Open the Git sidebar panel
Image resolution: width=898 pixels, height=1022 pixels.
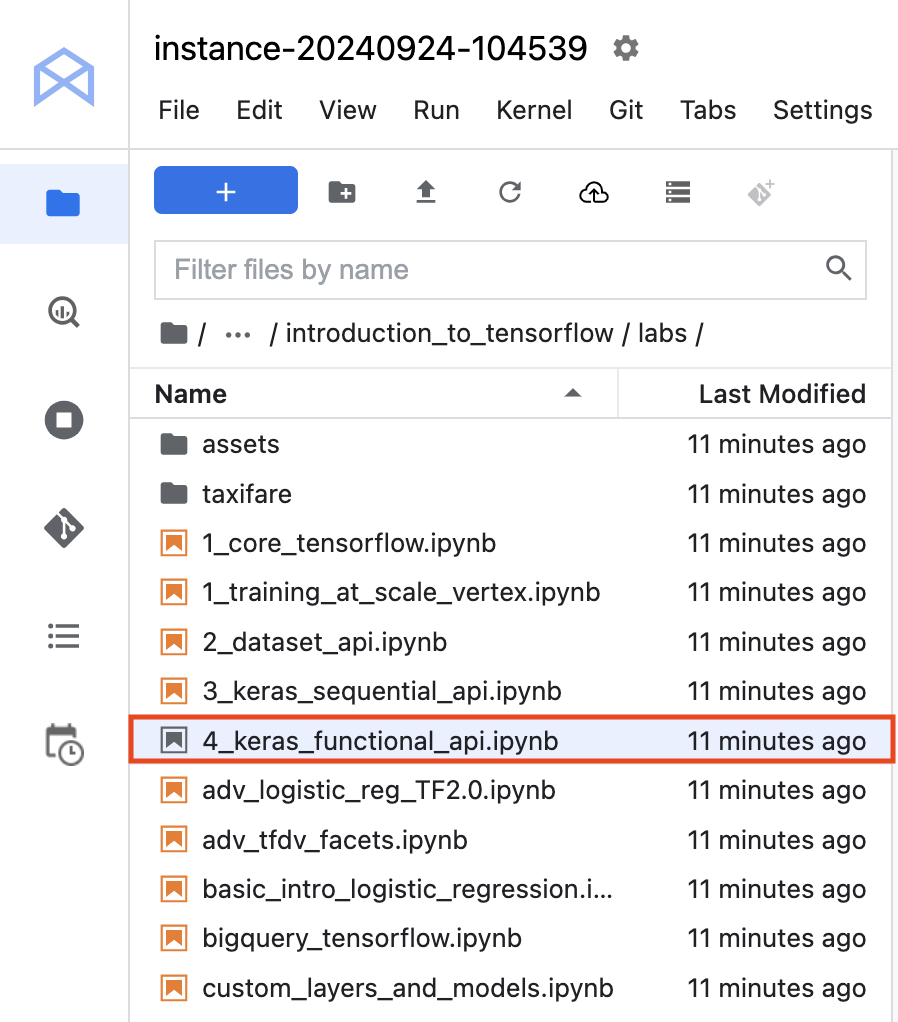(x=64, y=528)
